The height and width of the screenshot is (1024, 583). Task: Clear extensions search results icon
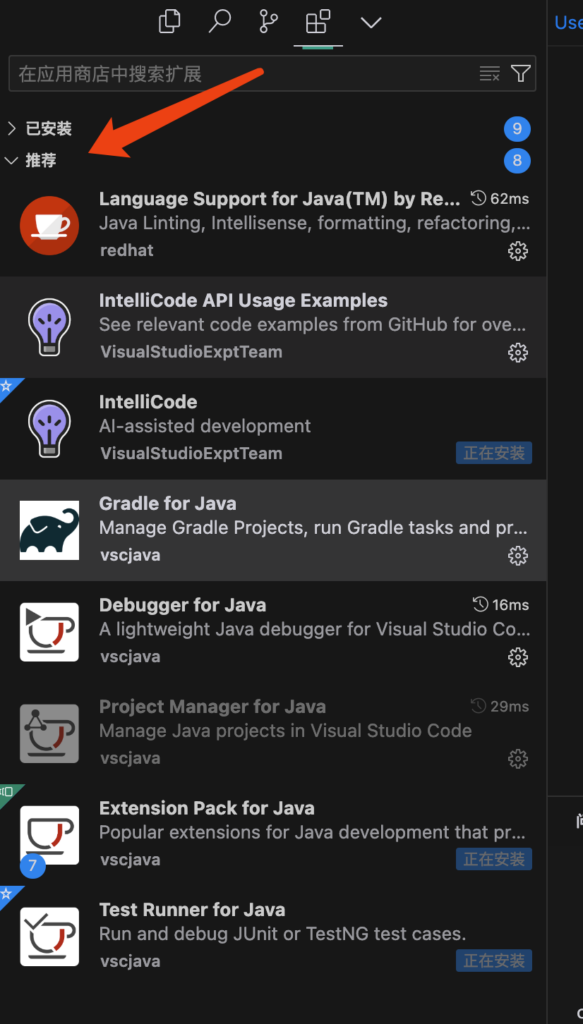(x=490, y=74)
